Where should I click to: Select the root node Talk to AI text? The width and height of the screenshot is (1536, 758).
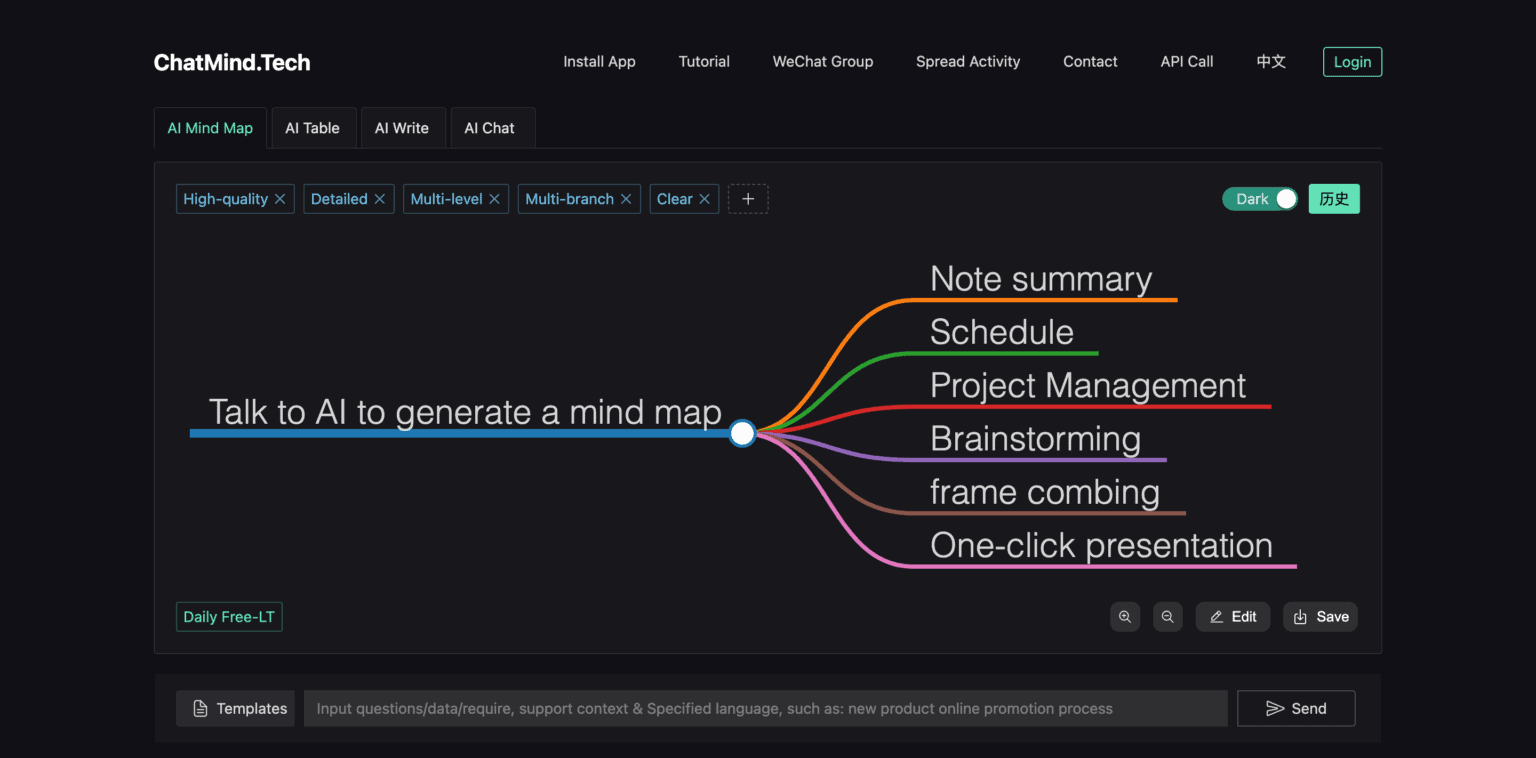tap(465, 412)
